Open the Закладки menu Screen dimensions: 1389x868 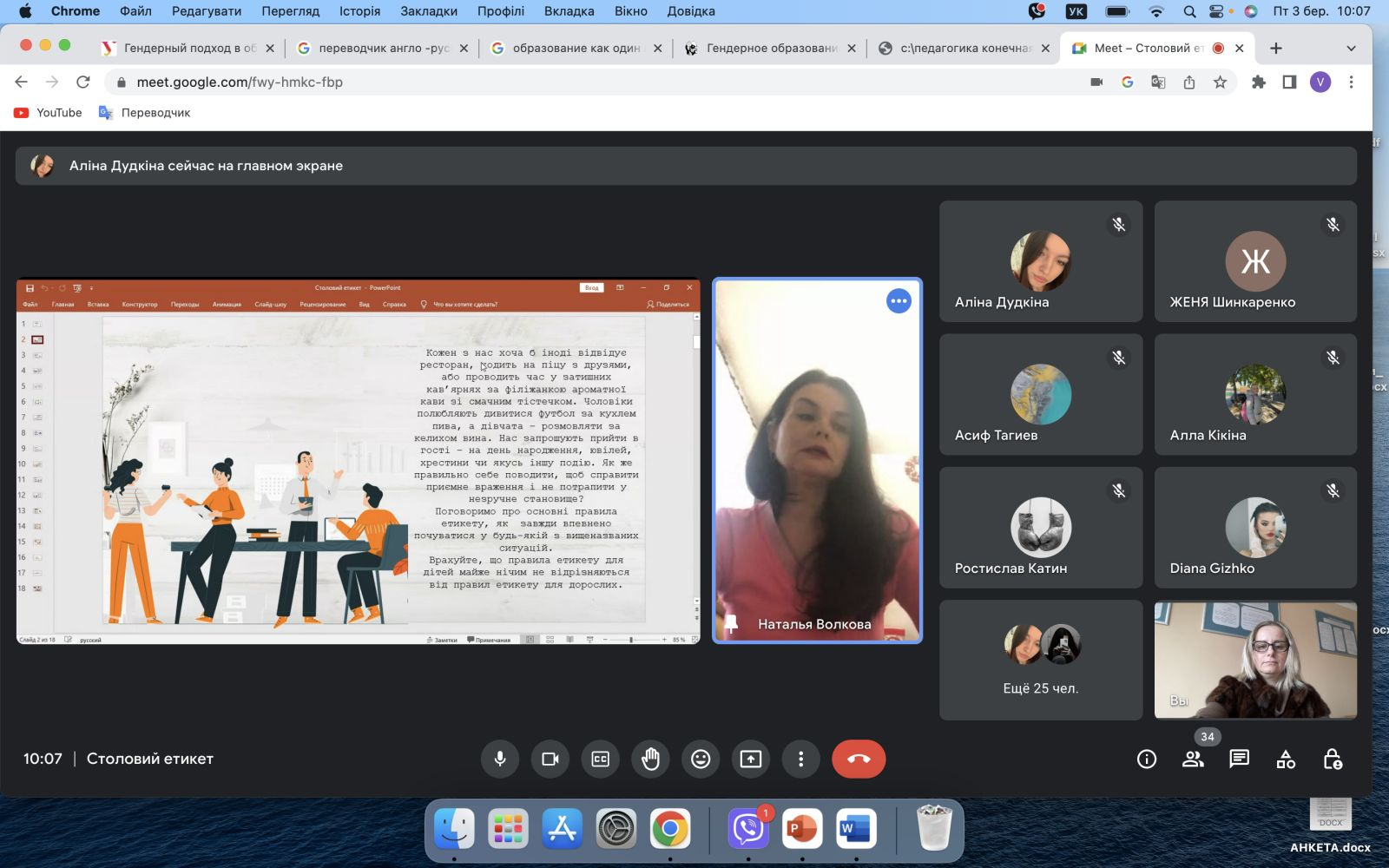tap(429, 11)
